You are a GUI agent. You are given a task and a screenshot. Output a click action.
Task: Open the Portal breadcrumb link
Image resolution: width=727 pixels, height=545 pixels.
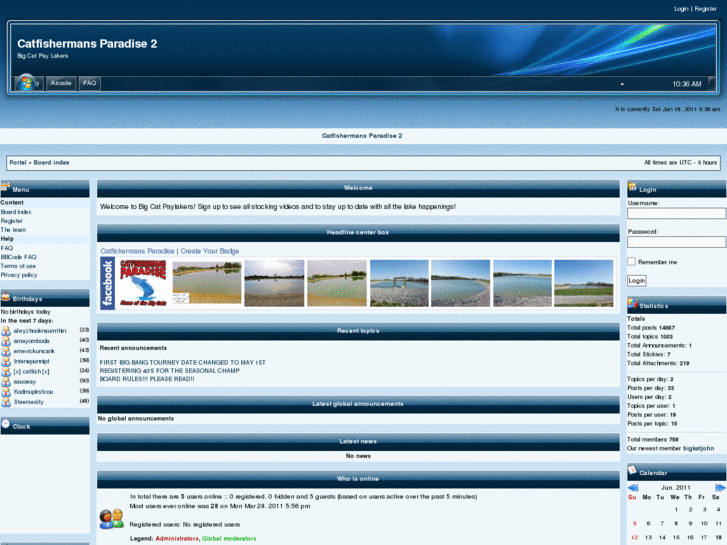(18, 162)
